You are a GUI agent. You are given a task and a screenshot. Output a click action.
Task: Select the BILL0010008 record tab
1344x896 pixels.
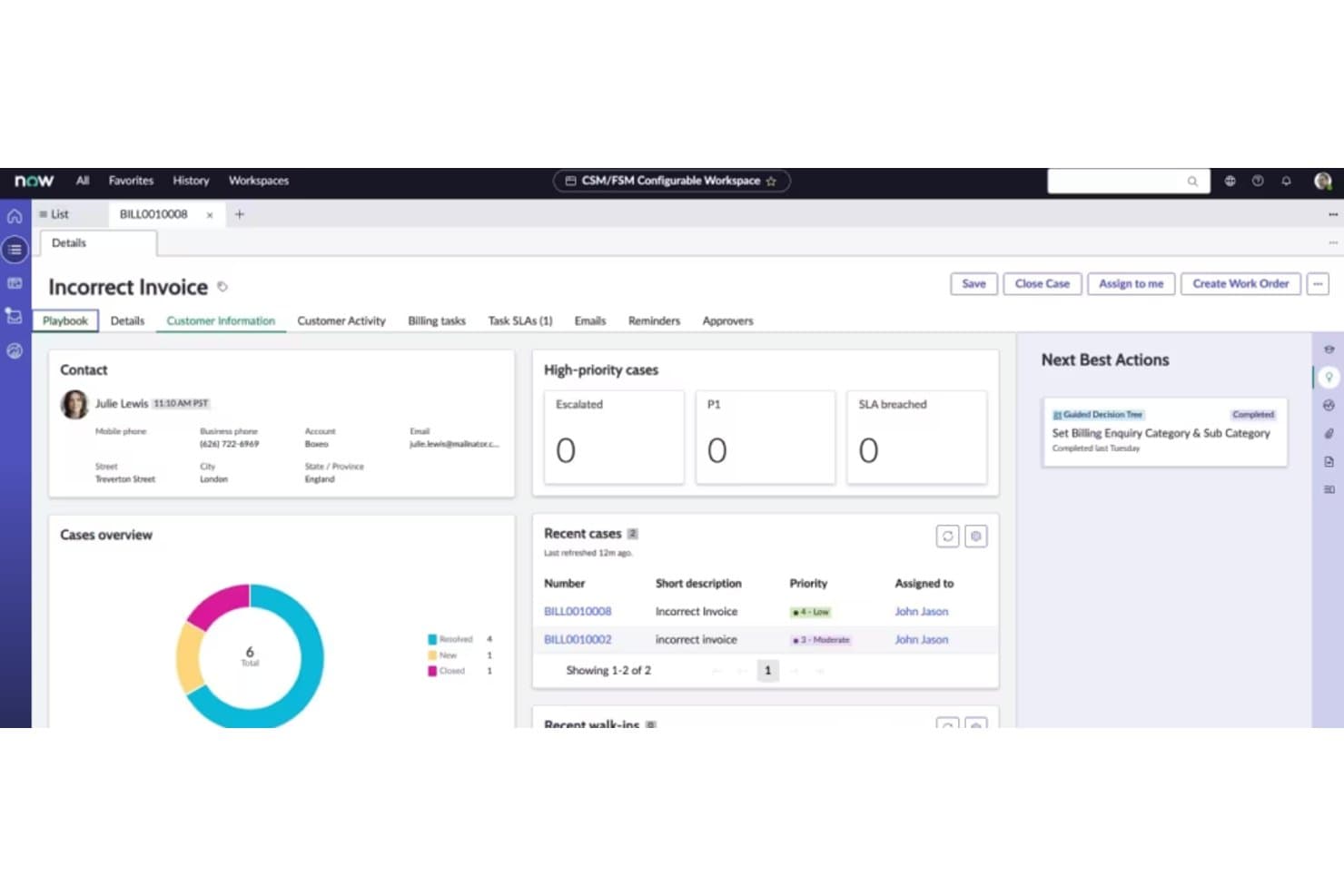pyautogui.click(x=153, y=214)
